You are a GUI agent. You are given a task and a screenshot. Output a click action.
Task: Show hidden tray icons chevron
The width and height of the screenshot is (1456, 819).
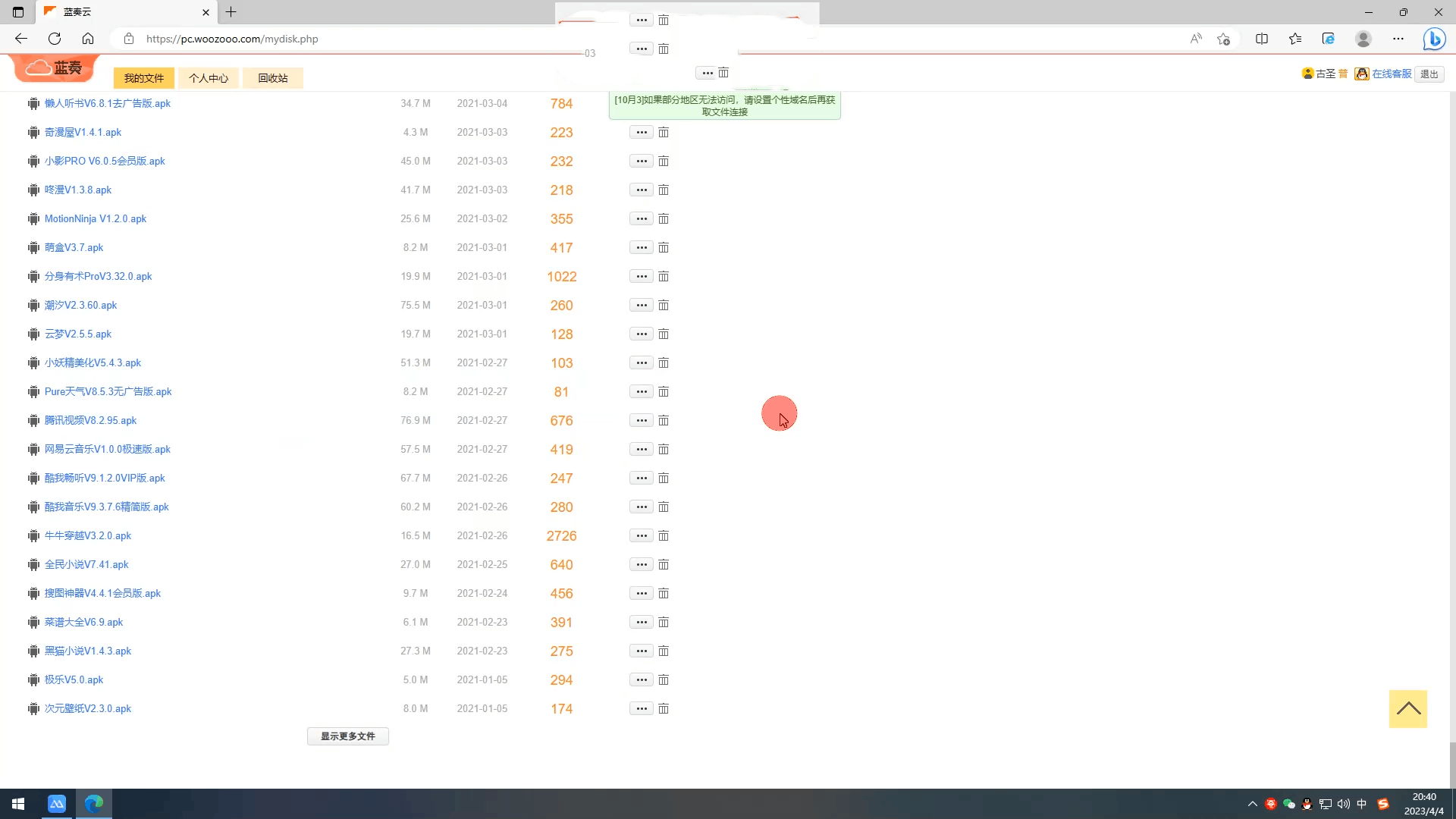1253,804
